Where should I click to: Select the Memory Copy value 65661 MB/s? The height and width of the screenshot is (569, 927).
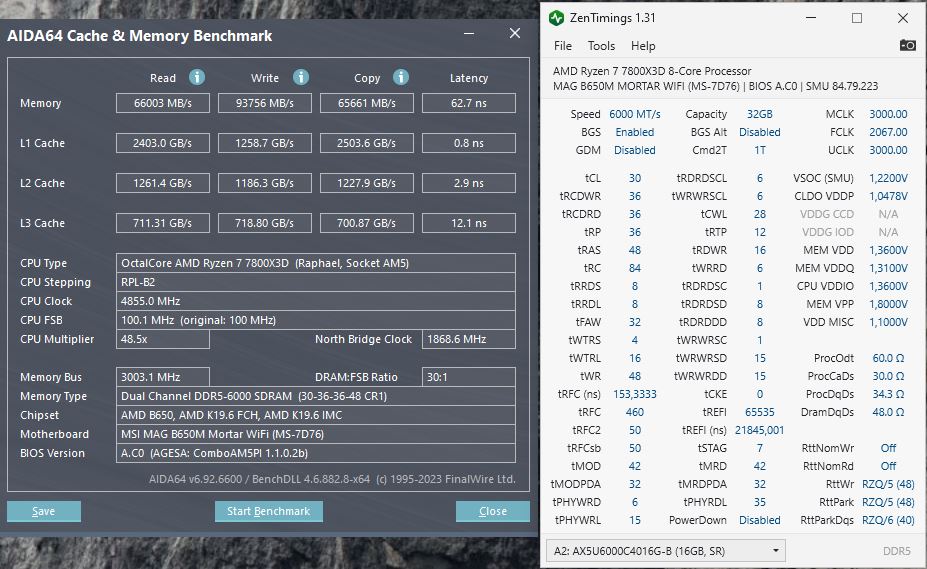tap(367, 103)
